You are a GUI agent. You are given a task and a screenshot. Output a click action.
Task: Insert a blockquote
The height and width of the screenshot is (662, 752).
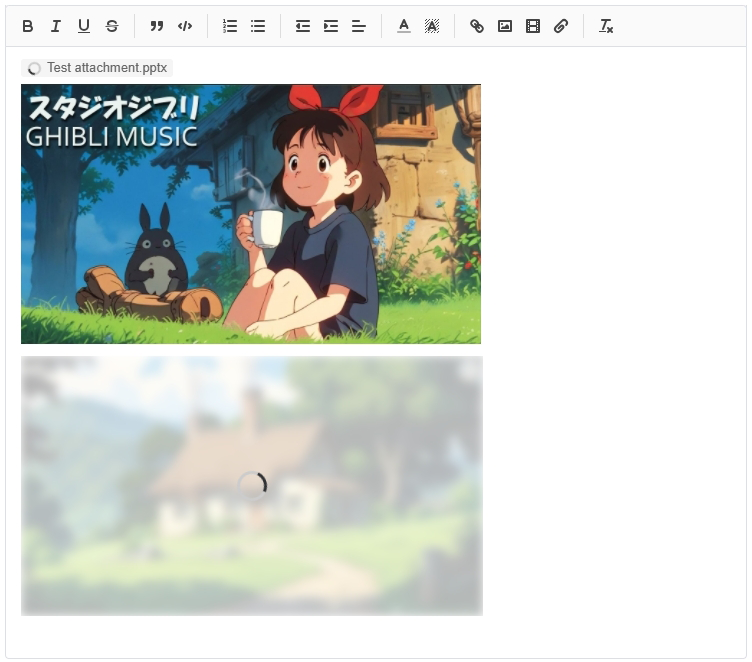tap(157, 26)
